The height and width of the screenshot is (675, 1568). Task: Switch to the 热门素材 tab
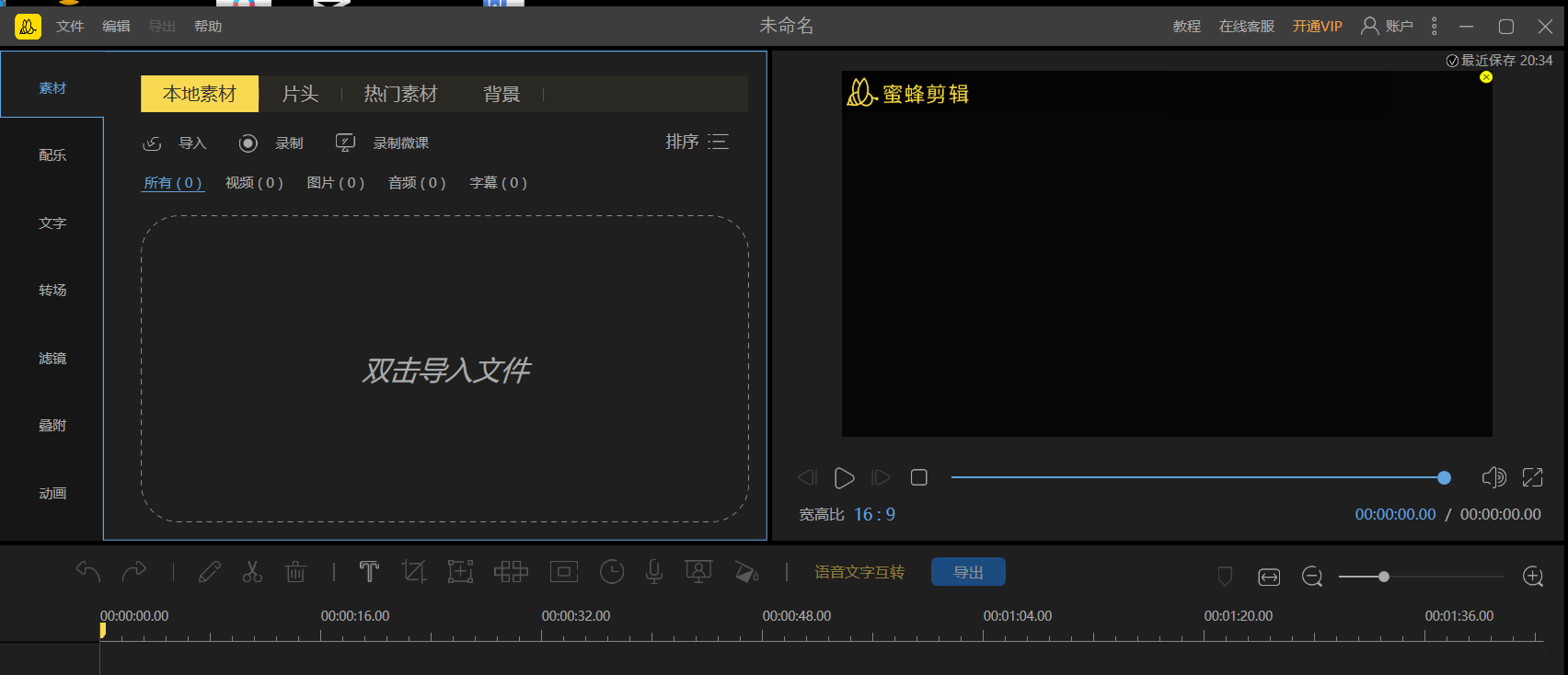pyautogui.click(x=400, y=94)
